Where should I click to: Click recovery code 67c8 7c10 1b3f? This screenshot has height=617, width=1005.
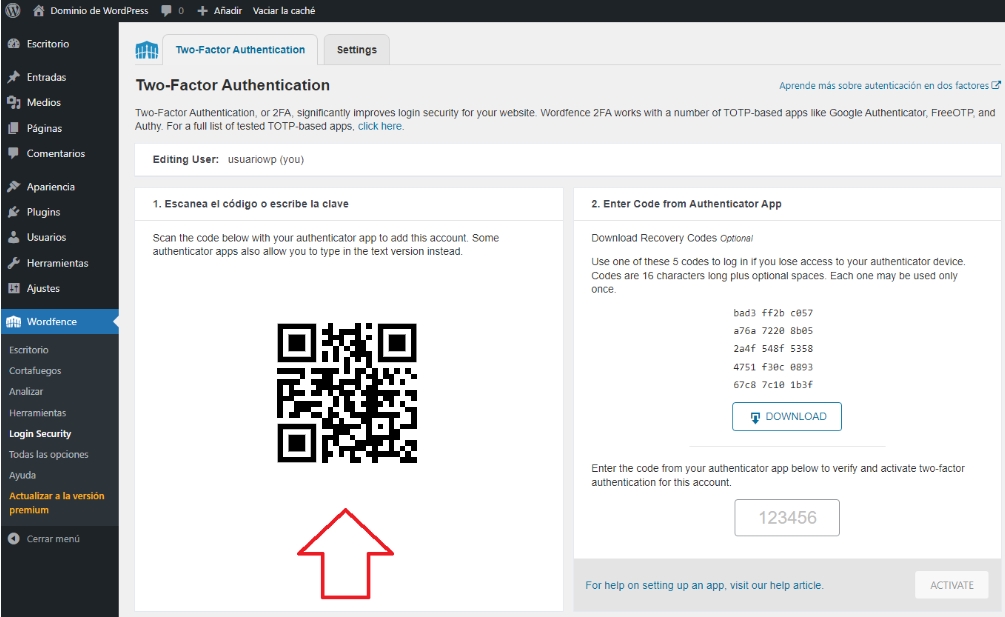pyautogui.click(x=773, y=385)
